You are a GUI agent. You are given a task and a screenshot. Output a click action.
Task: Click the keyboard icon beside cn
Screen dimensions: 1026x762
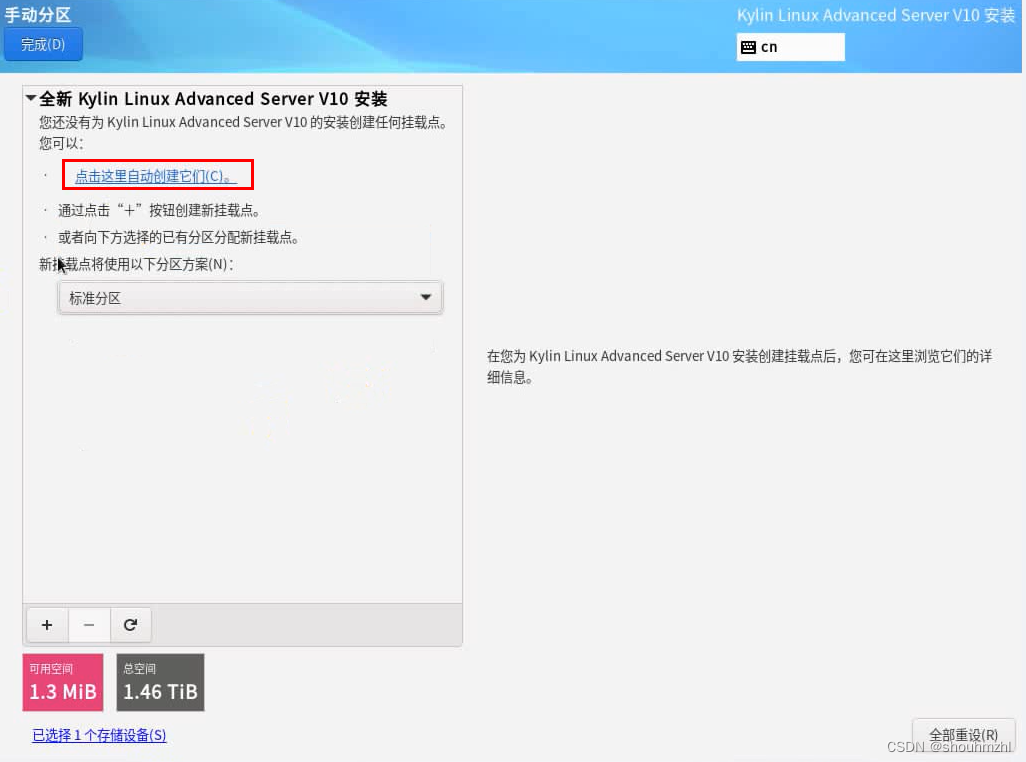748,47
